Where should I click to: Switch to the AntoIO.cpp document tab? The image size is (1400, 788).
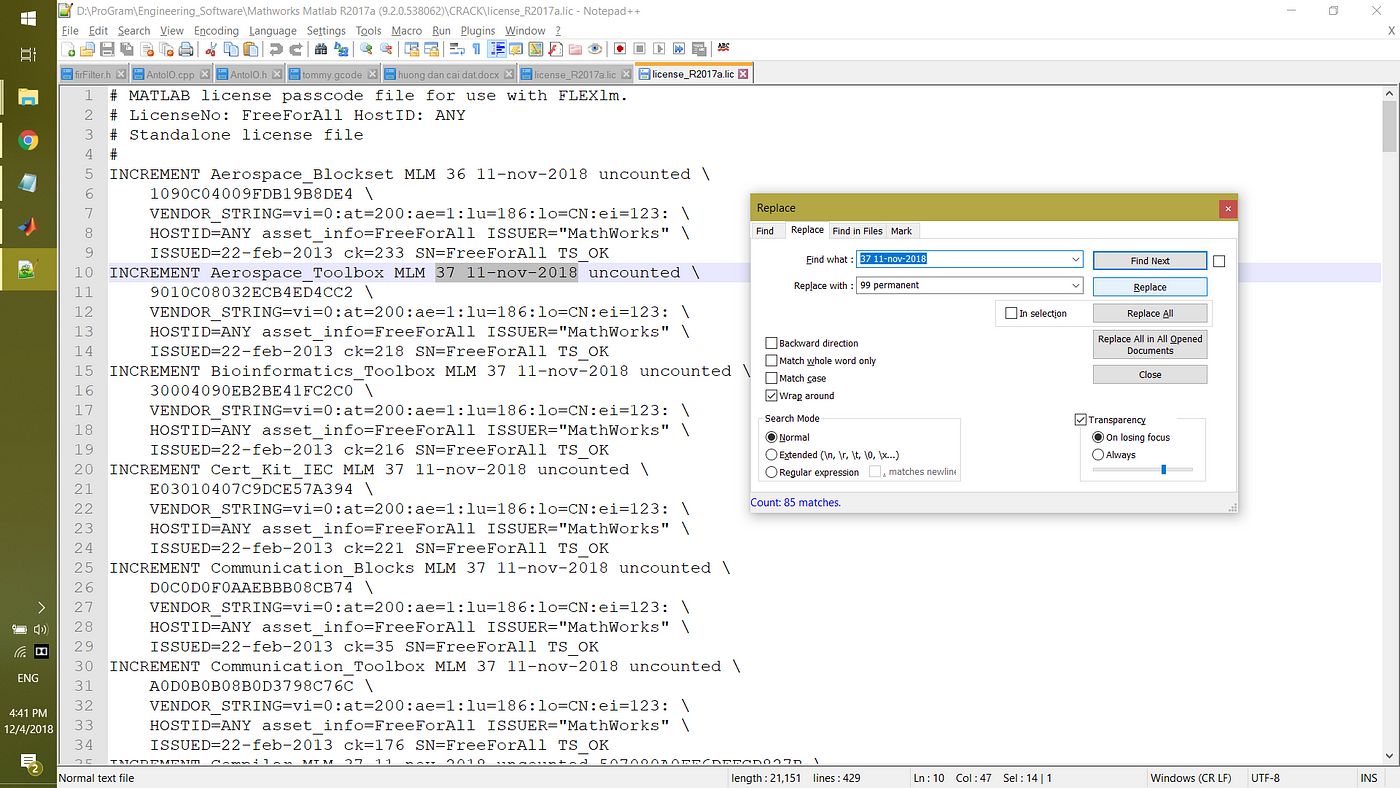[x=171, y=74]
